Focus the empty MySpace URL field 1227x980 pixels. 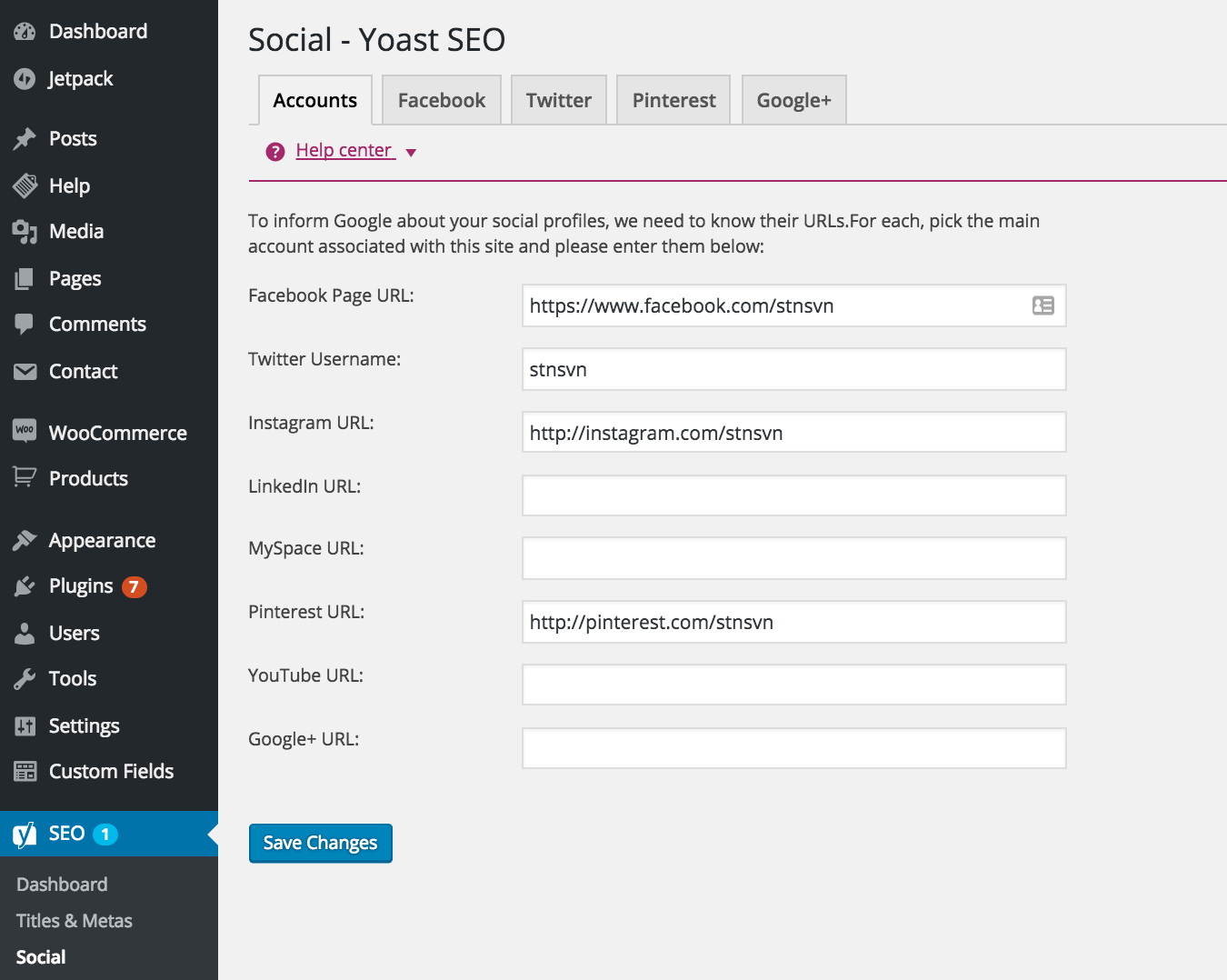794,558
